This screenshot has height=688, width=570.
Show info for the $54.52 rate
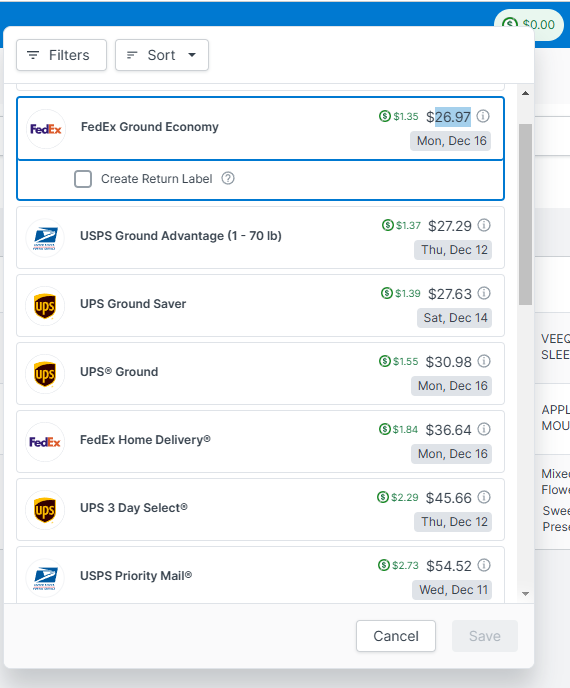coord(484,565)
